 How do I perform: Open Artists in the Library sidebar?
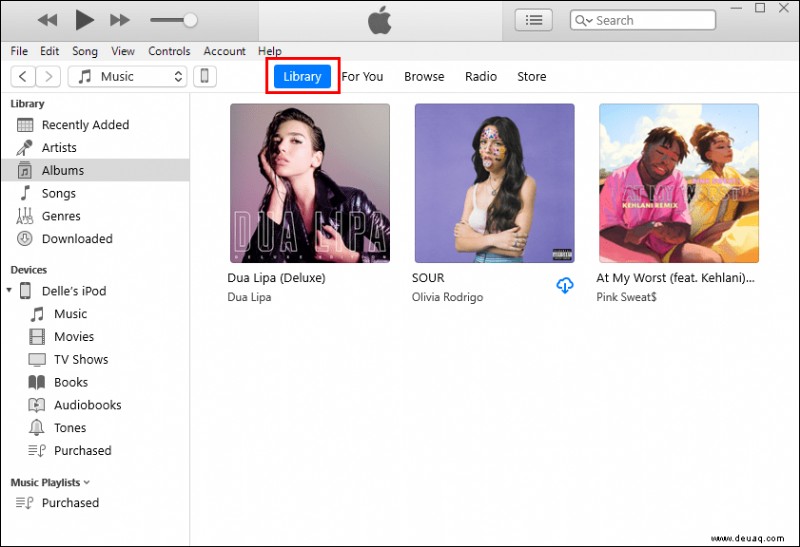pos(95,147)
